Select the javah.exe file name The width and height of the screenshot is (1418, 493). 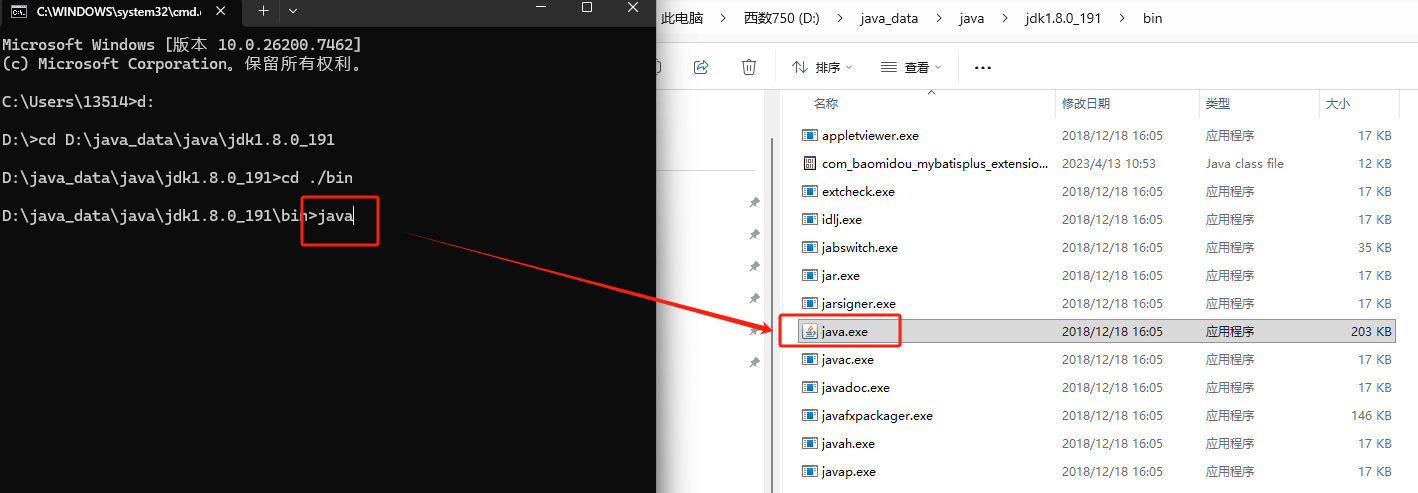pos(848,443)
